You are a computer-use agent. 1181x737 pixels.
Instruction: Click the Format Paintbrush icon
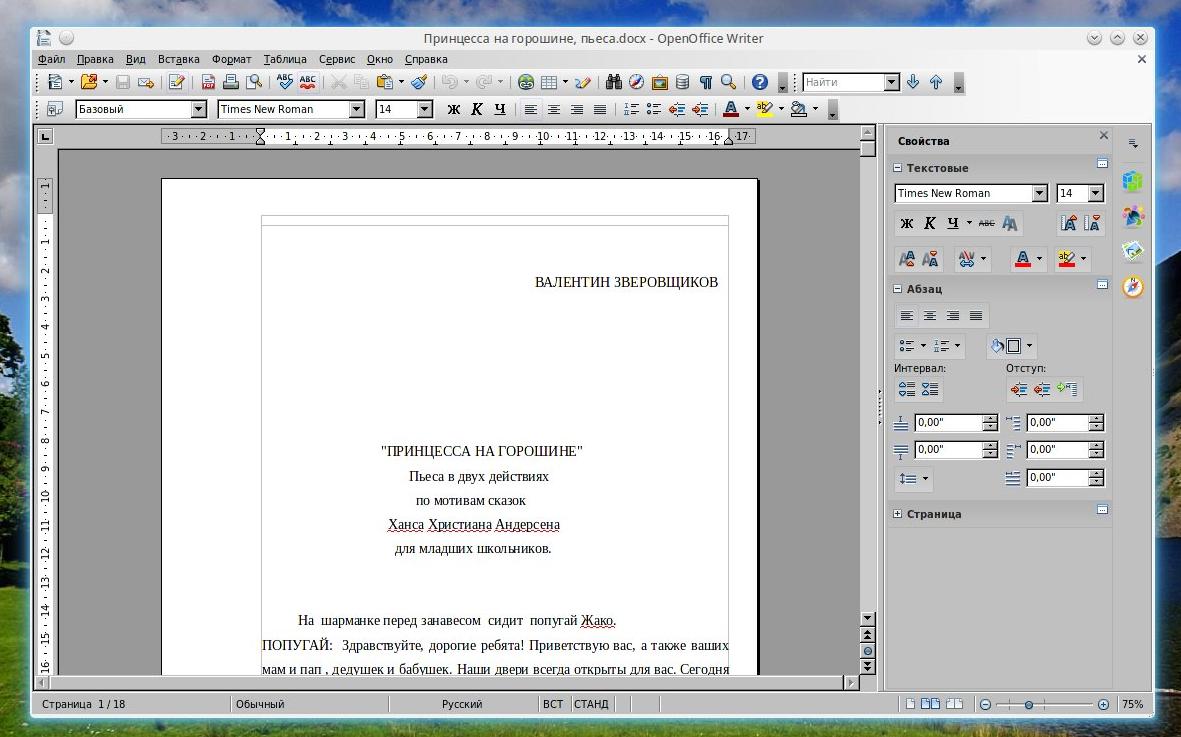420,83
